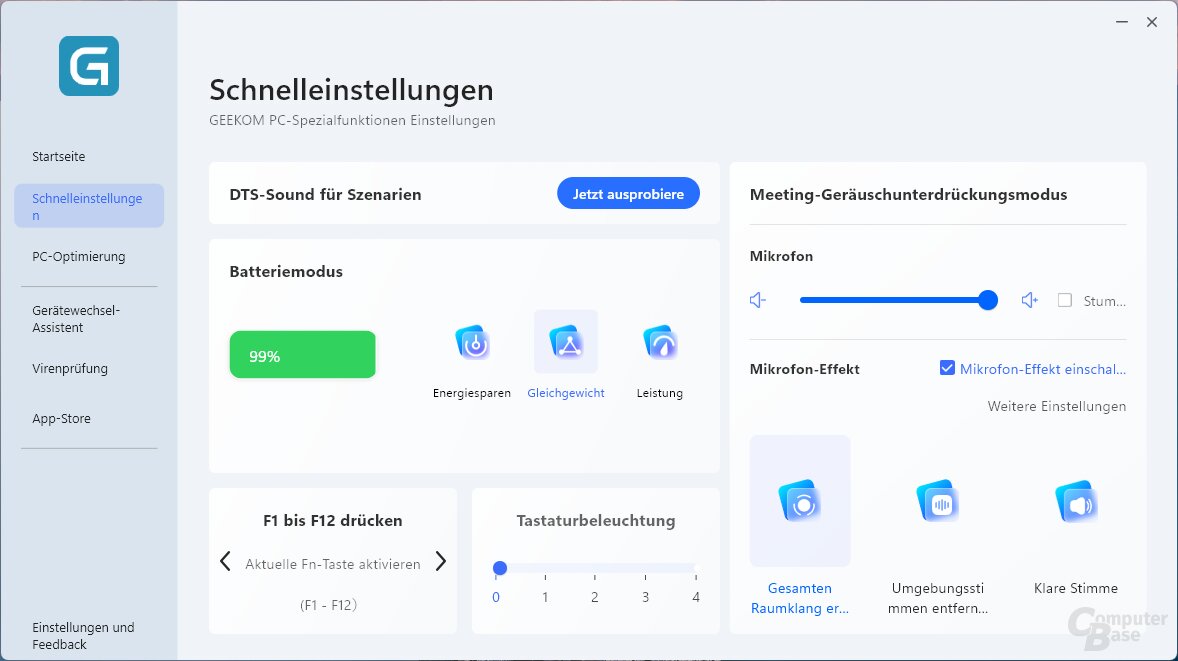Open the PC-Optimierung section

click(79, 256)
